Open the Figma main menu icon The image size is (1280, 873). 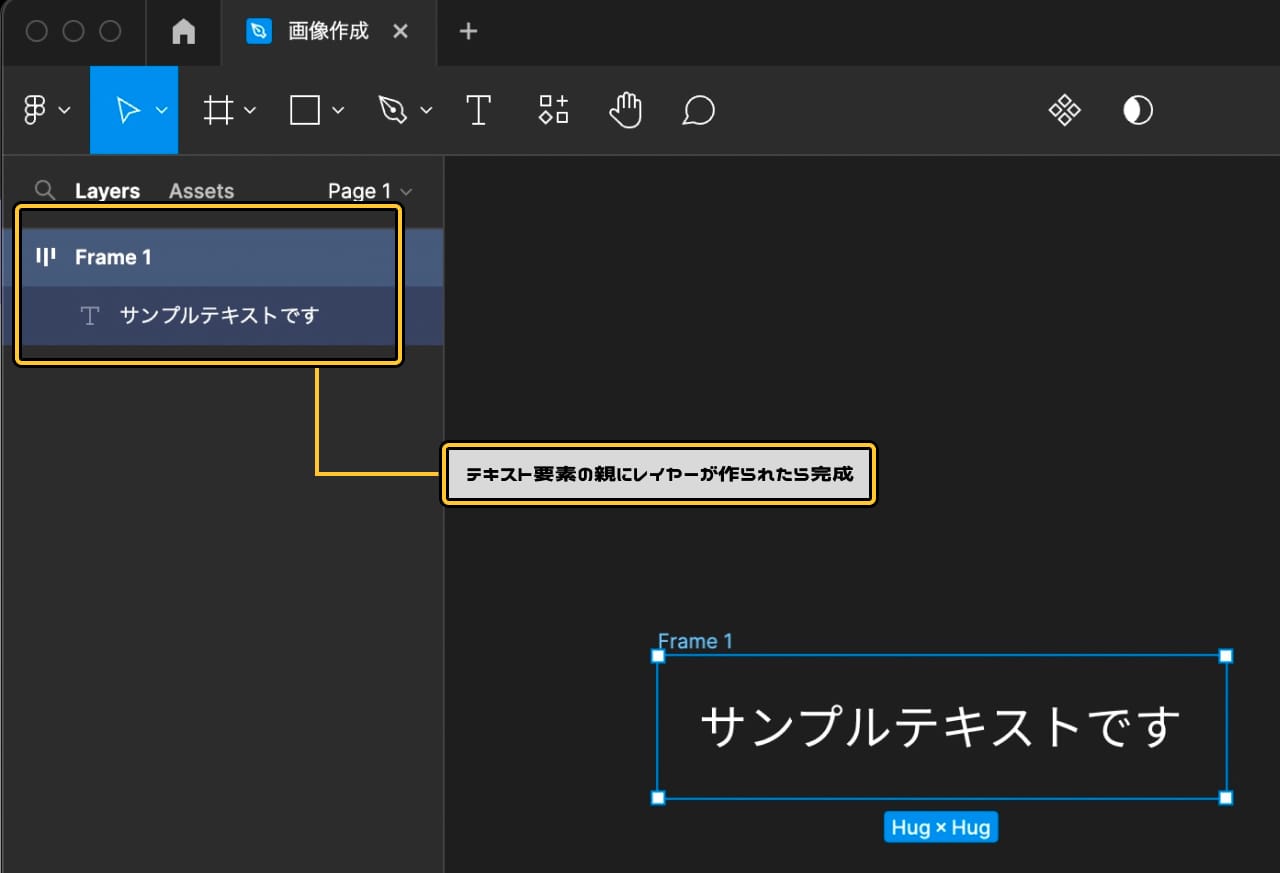[x=36, y=110]
